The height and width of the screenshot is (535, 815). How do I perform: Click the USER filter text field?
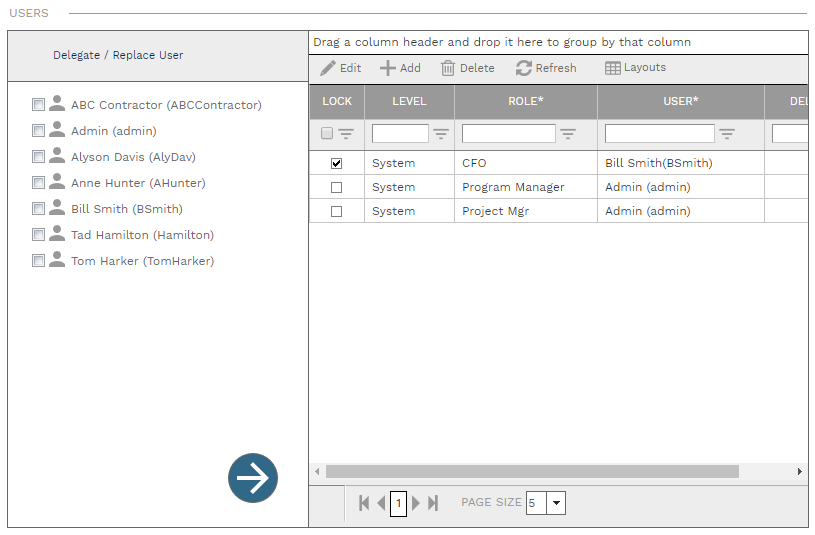[660, 134]
